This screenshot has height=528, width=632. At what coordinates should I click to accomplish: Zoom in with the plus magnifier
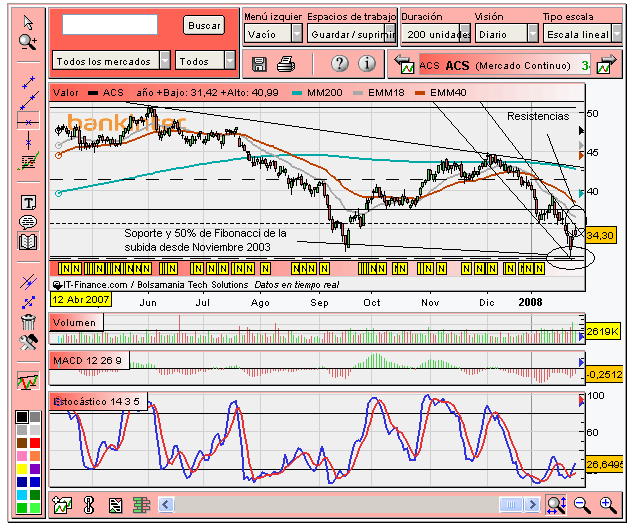point(608,505)
